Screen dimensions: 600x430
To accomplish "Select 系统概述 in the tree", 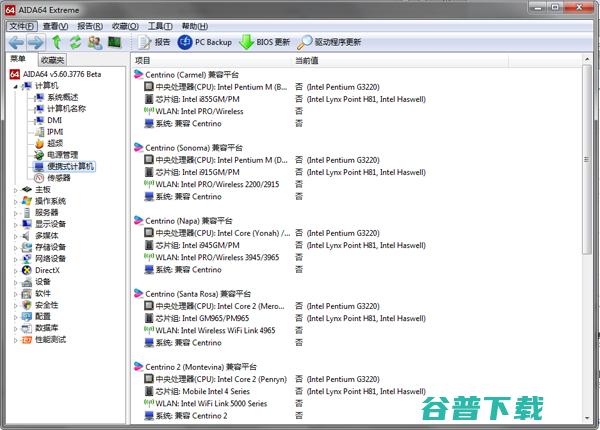I will [63, 97].
